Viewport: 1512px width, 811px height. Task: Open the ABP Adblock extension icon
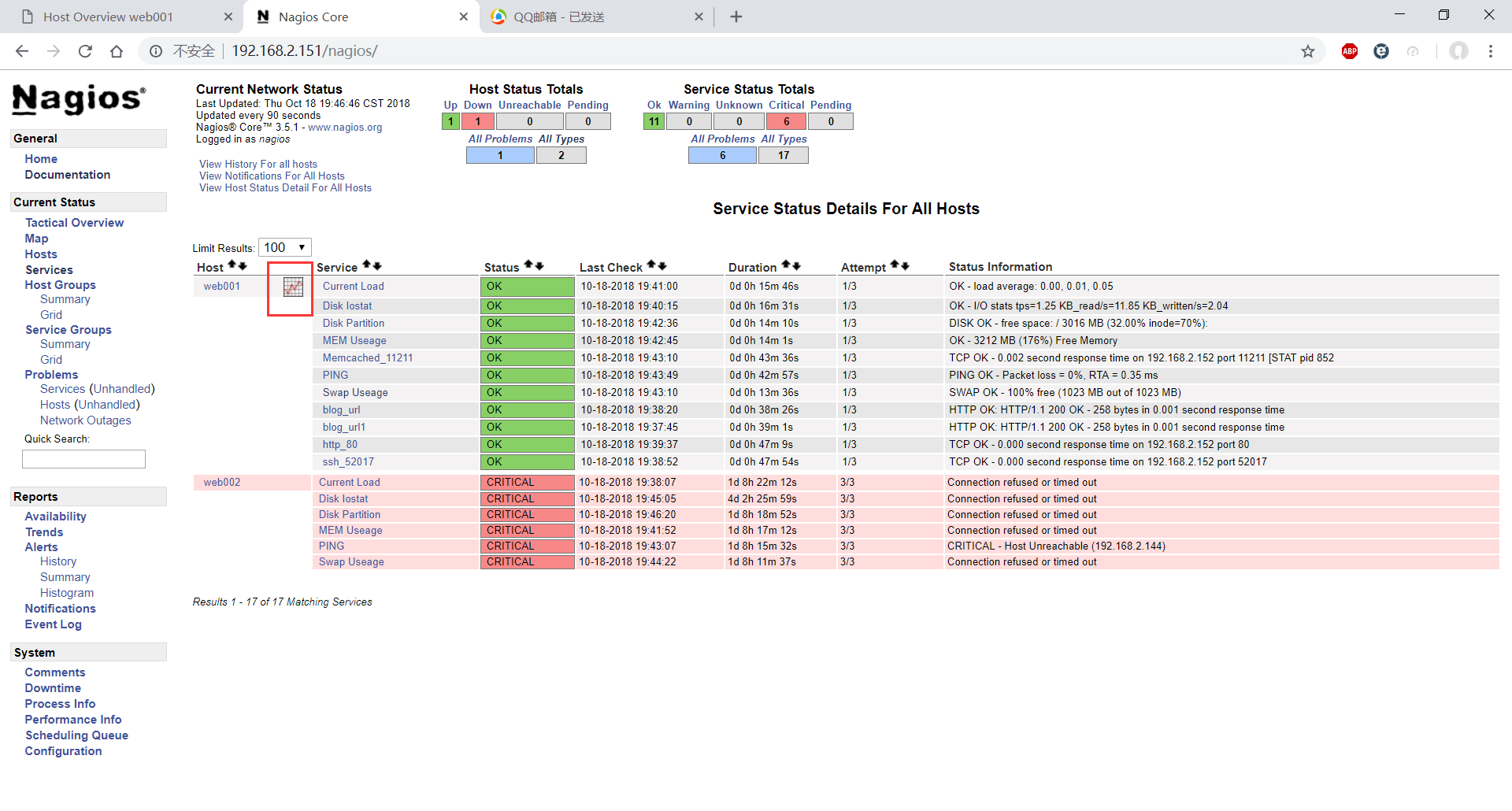pyautogui.click(x=1350, y=51)
